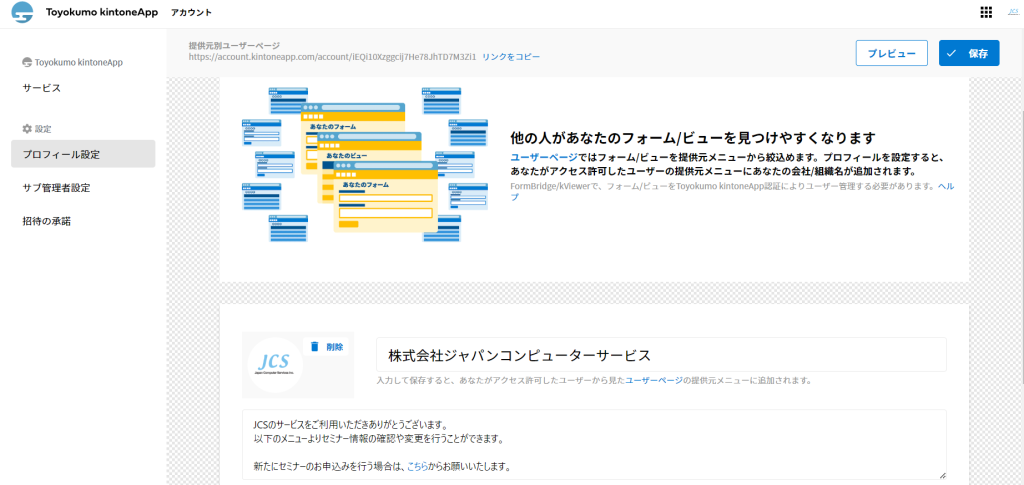Click the こちら link in the description text
Image resolution: width=1024 pixels, height=485 pixels.
tap(418, 467)
